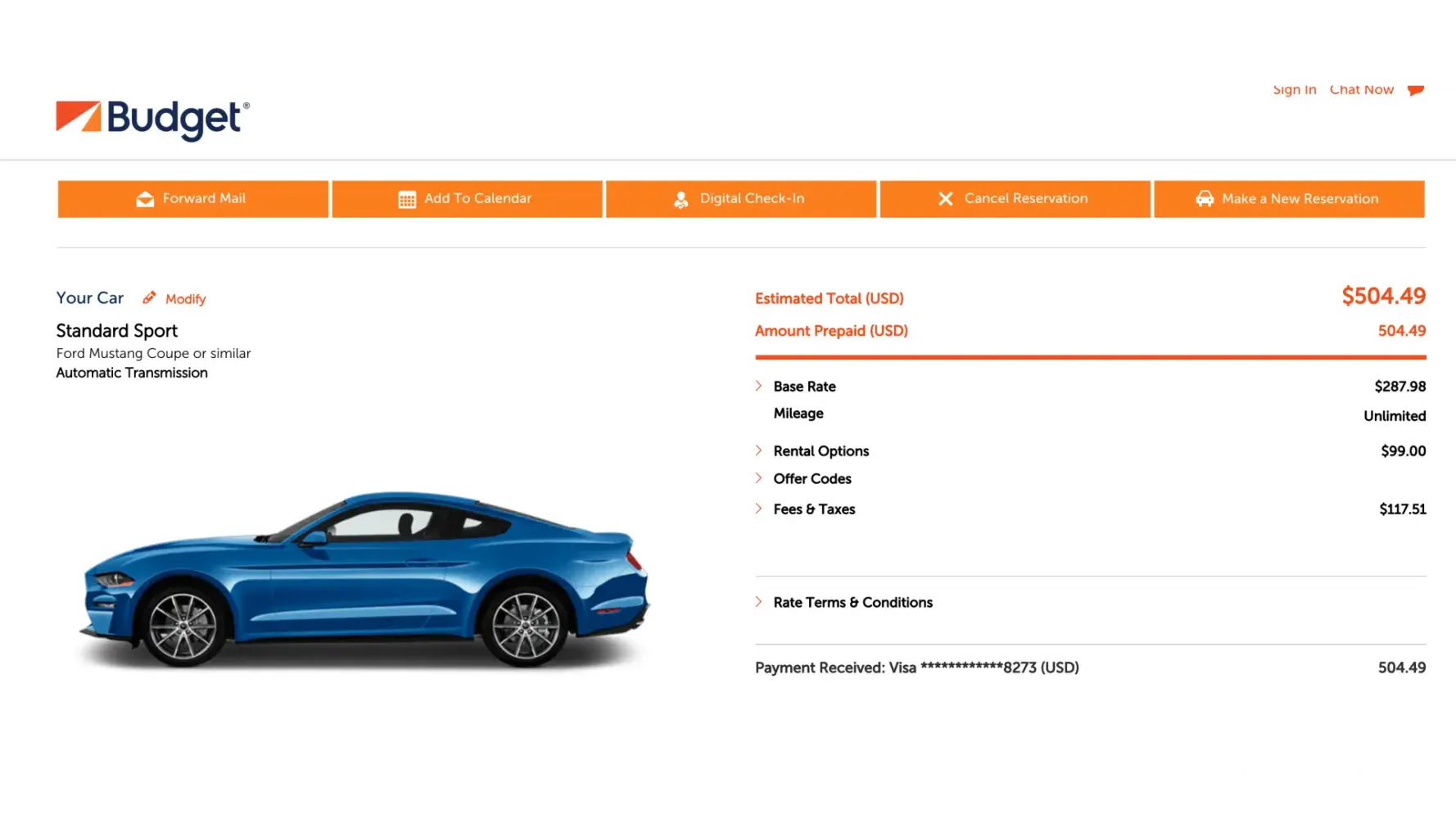
Task: Click the Estimated Total (USD) label
Action: point(830,299)
